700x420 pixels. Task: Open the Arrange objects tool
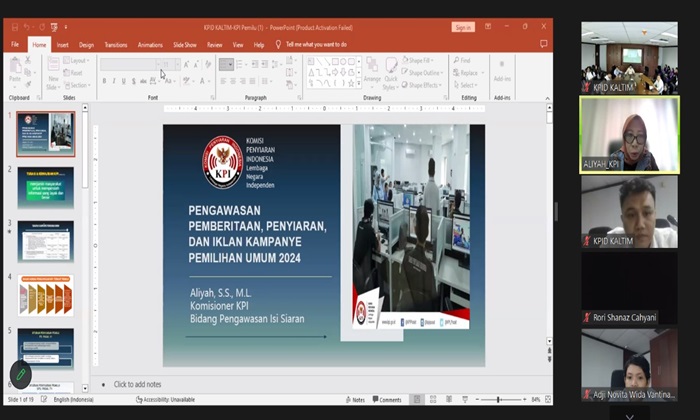(372, 70)
